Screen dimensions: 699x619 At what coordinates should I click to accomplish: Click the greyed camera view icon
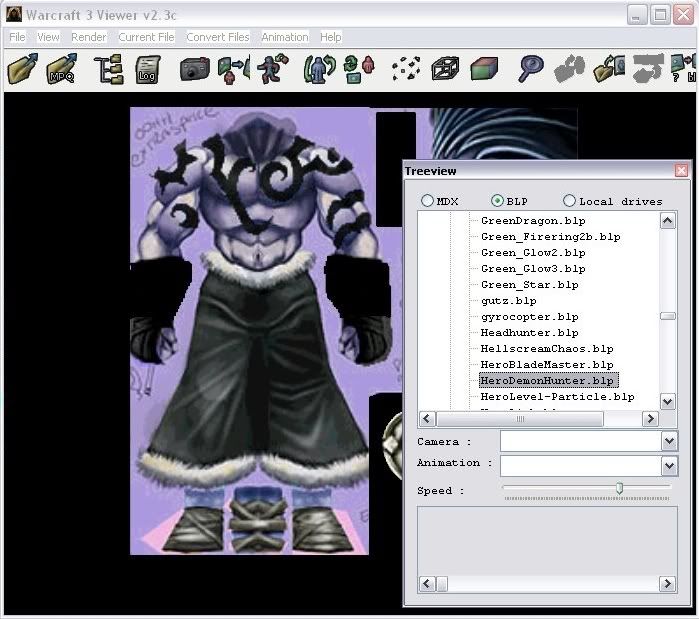coord(569,69)
